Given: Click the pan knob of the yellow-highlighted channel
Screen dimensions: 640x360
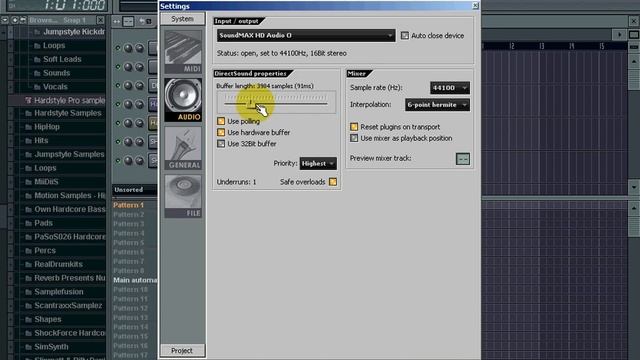Looking at the screenshot, I should click(128, 123).
